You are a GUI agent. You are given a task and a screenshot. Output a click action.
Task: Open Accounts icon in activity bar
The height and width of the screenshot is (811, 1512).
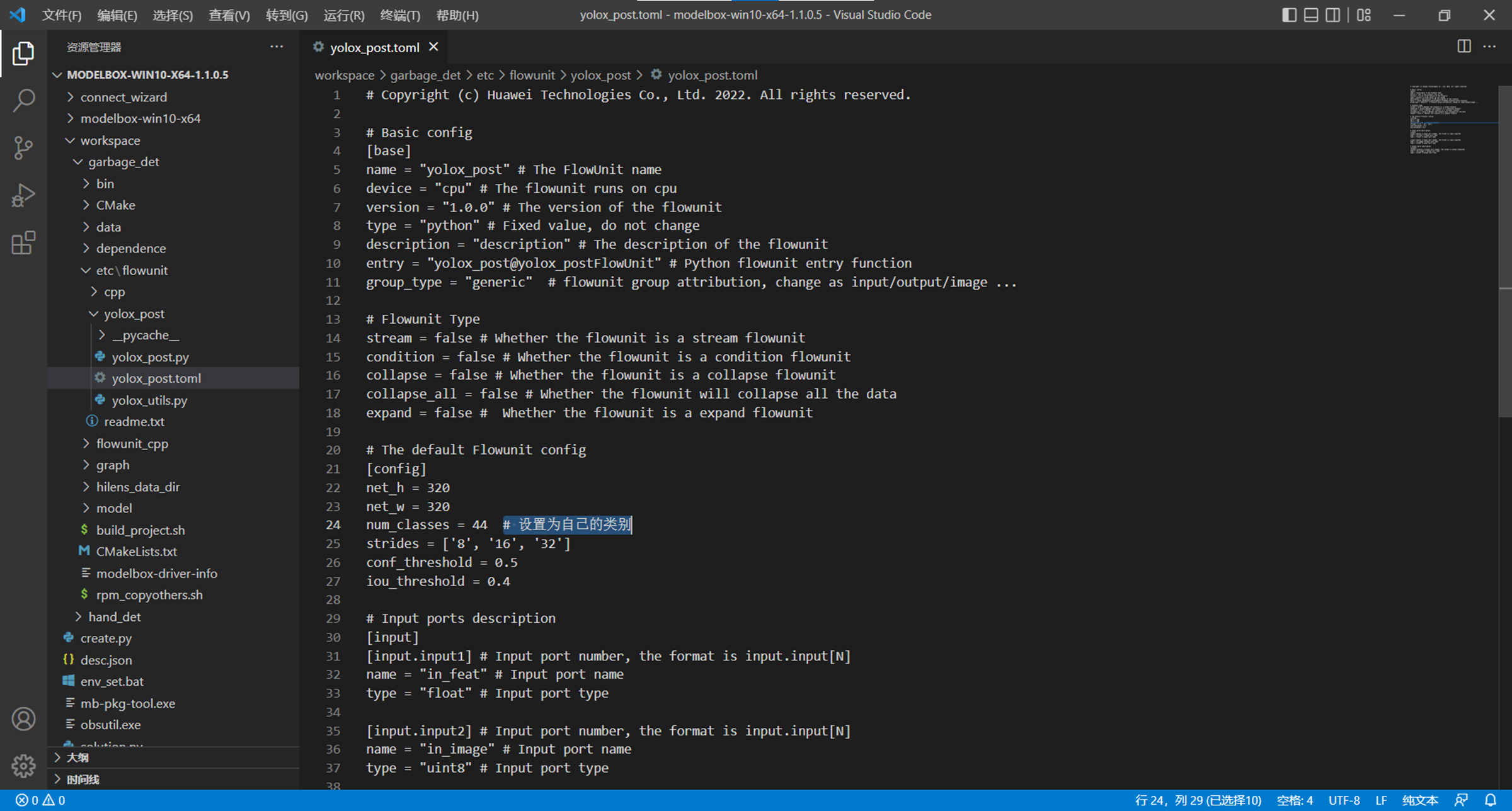click(23, 719)
